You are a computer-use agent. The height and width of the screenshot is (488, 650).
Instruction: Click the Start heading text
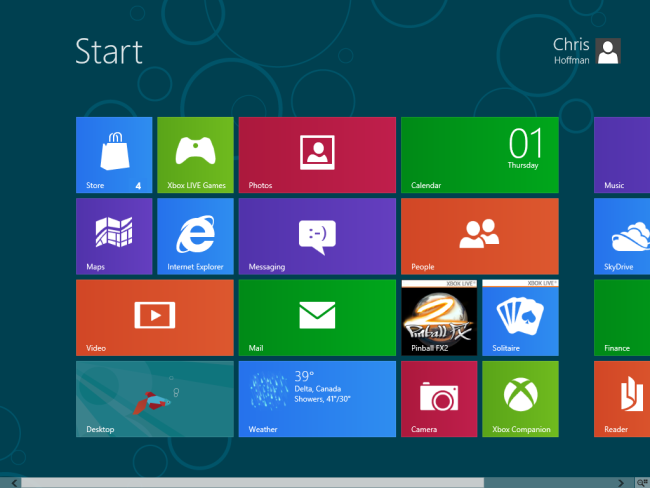coord(109,51)
